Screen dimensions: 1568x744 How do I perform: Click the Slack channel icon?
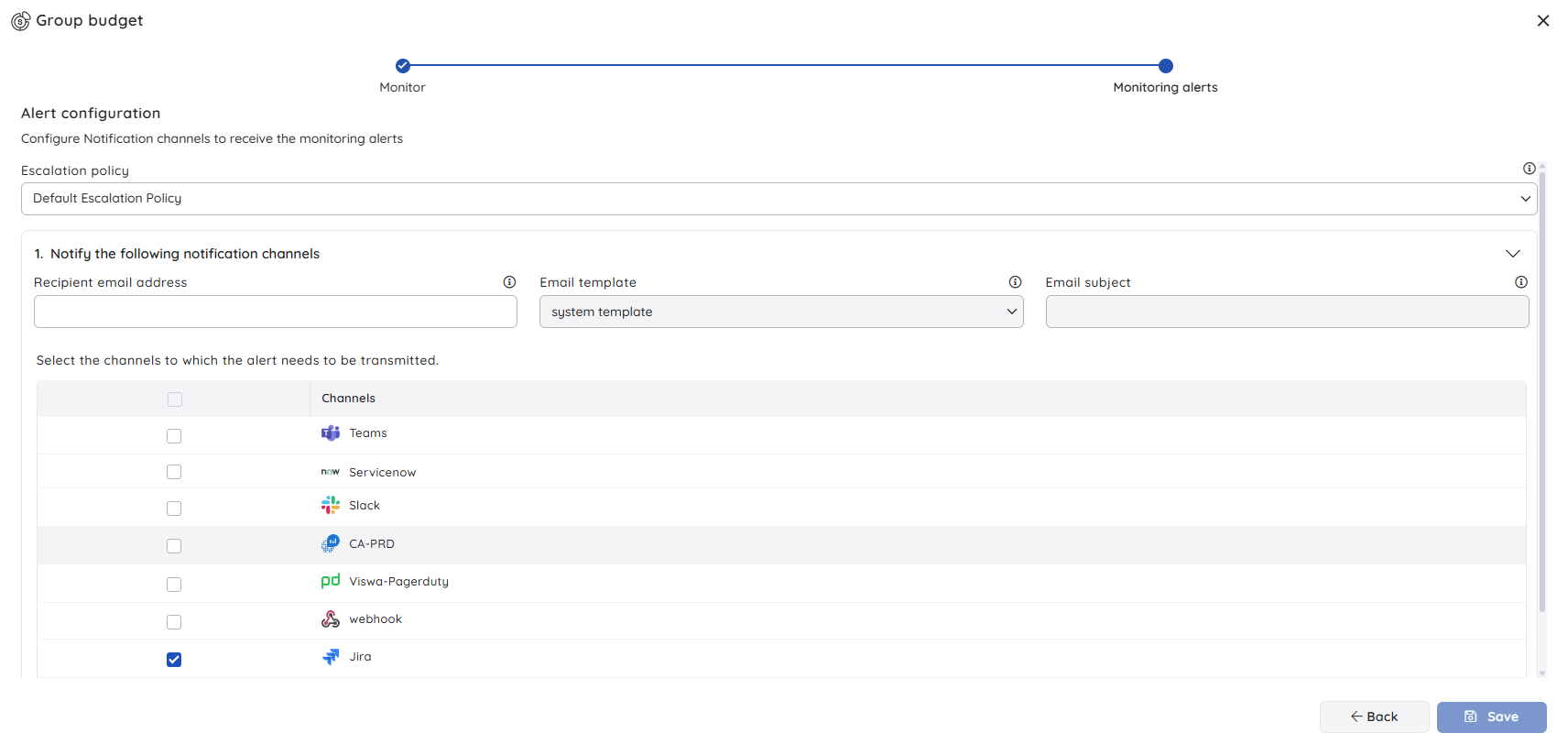(331, 505)
